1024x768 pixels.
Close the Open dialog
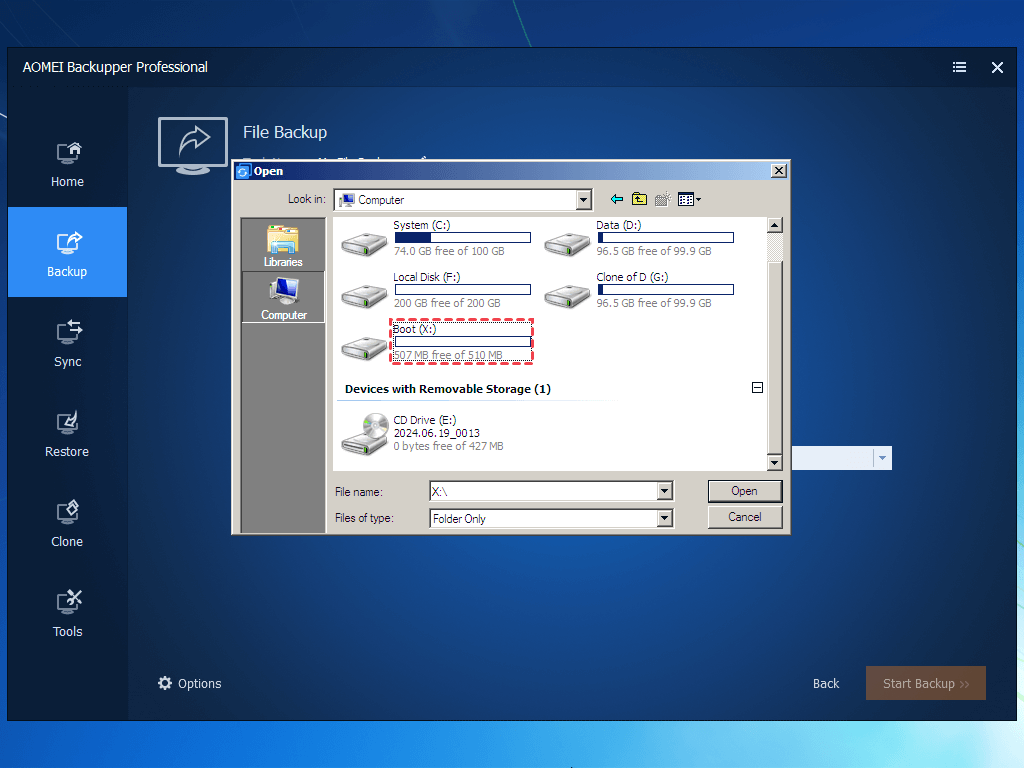pyautogui.click(x=778, y=170)
